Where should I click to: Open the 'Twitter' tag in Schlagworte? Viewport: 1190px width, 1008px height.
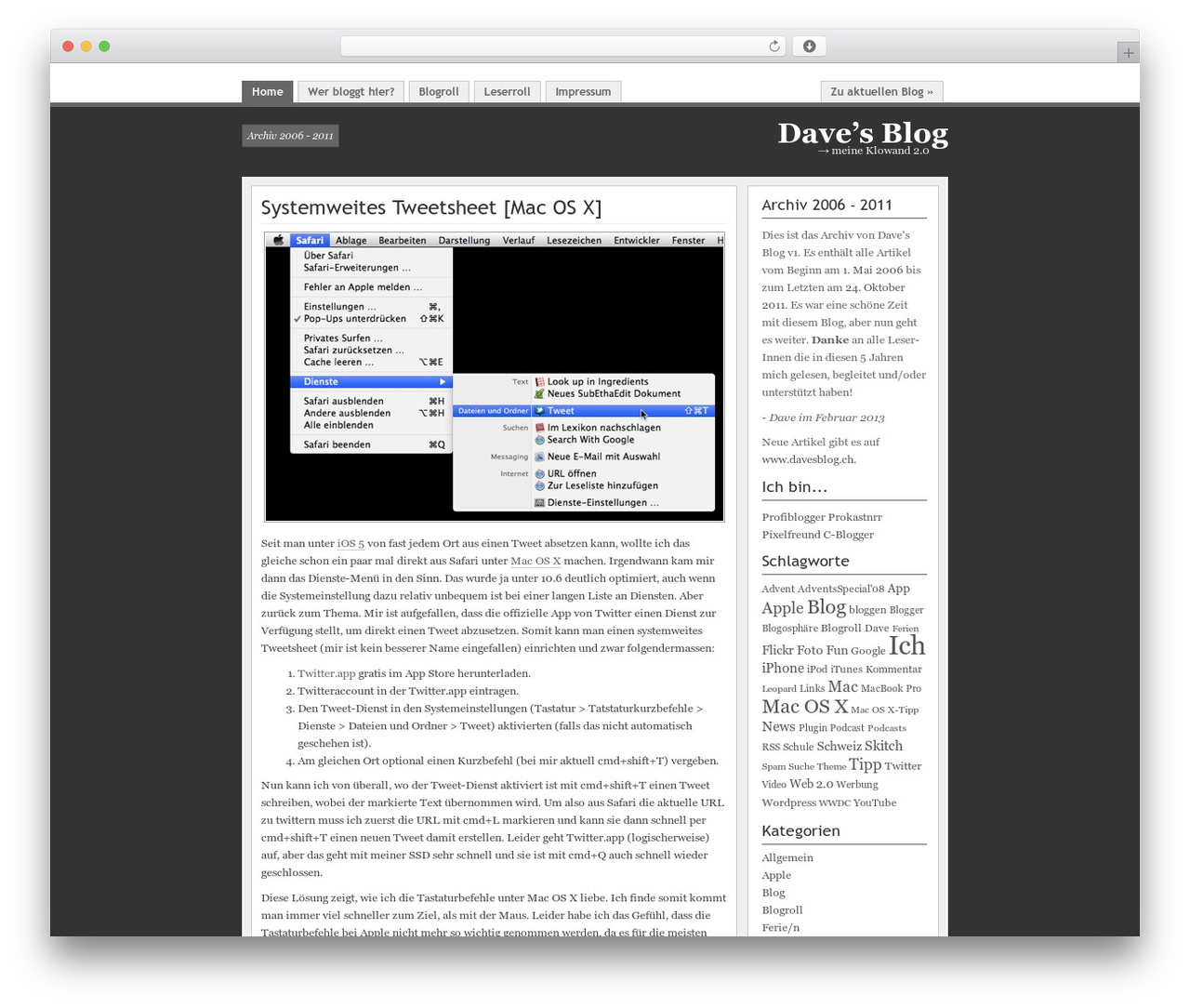903,766
